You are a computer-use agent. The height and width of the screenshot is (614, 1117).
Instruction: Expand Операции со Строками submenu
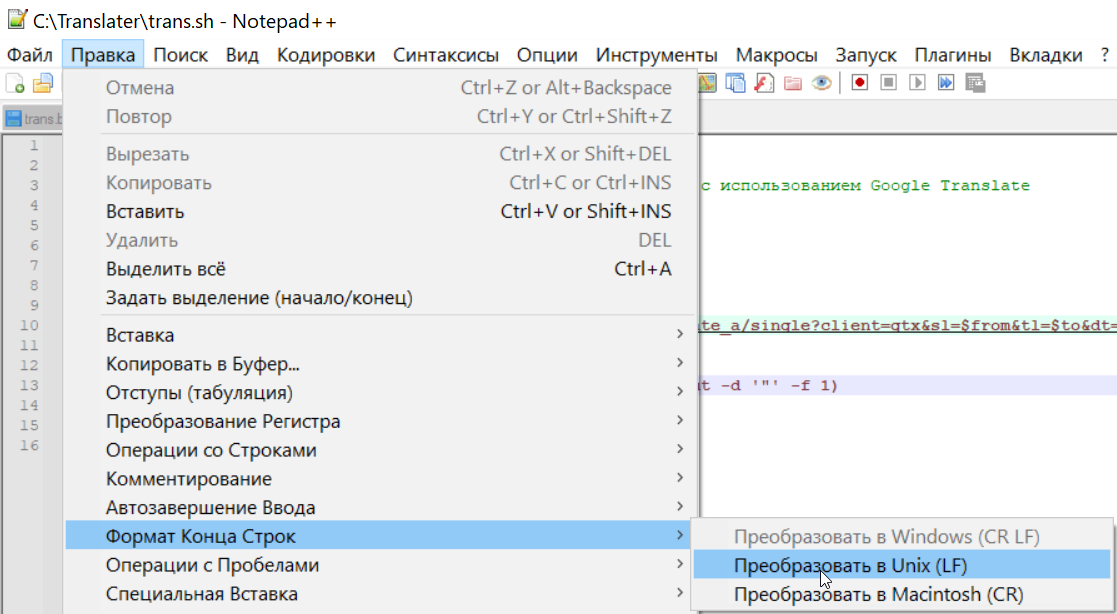[380, 450]
